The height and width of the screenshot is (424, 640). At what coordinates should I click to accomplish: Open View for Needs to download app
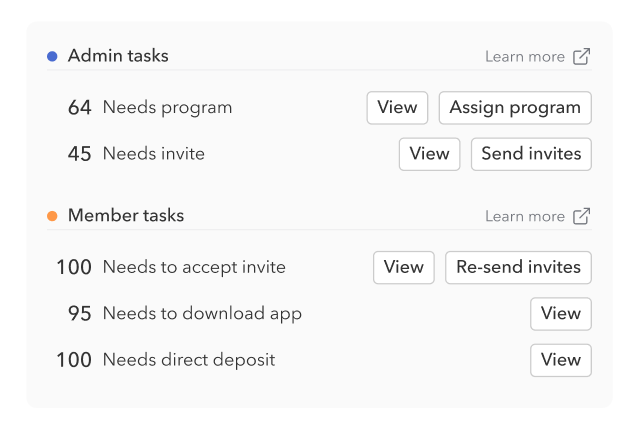[x=560, y=314]
